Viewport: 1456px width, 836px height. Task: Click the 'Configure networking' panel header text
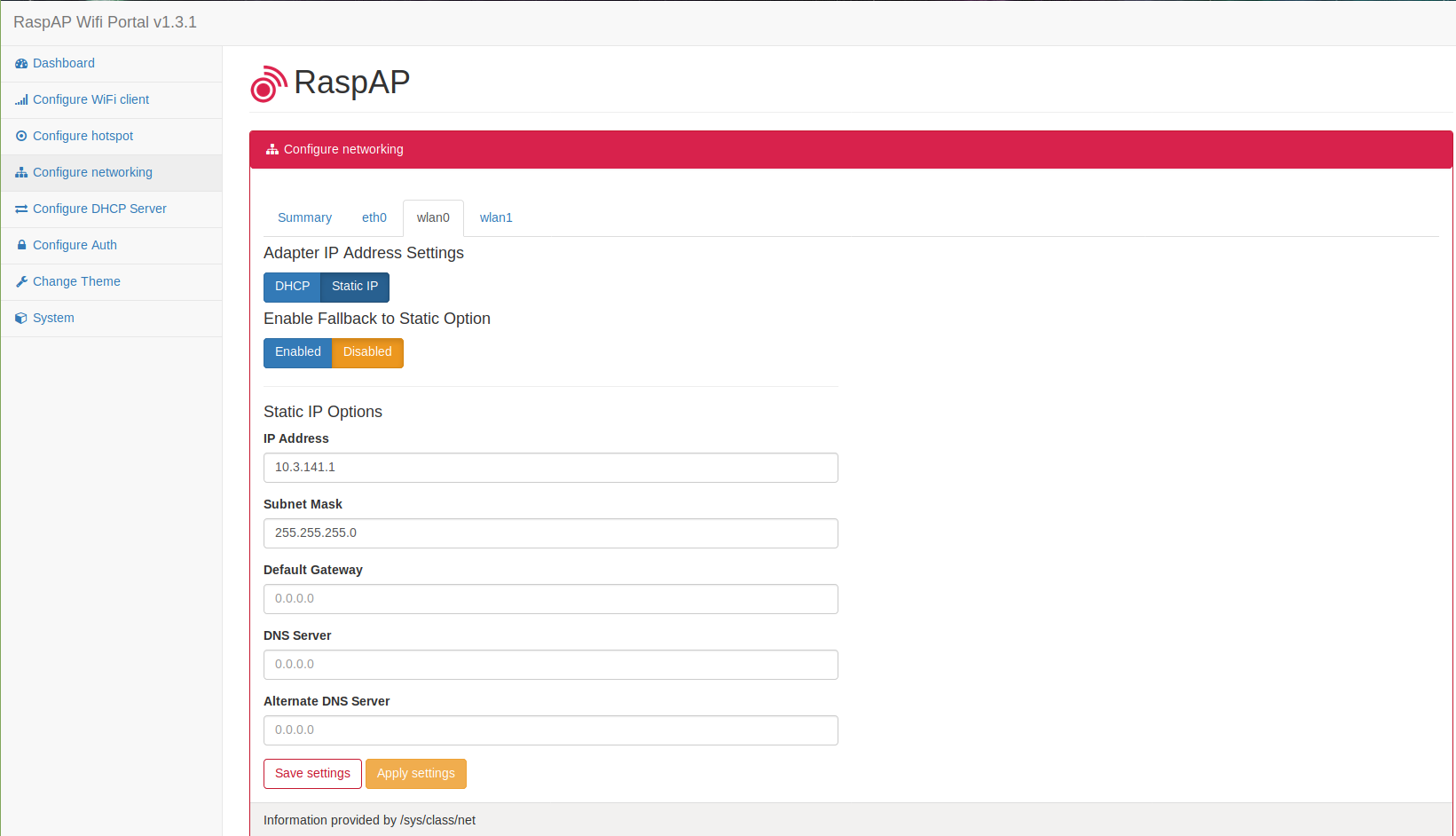(x=343, y=150)
